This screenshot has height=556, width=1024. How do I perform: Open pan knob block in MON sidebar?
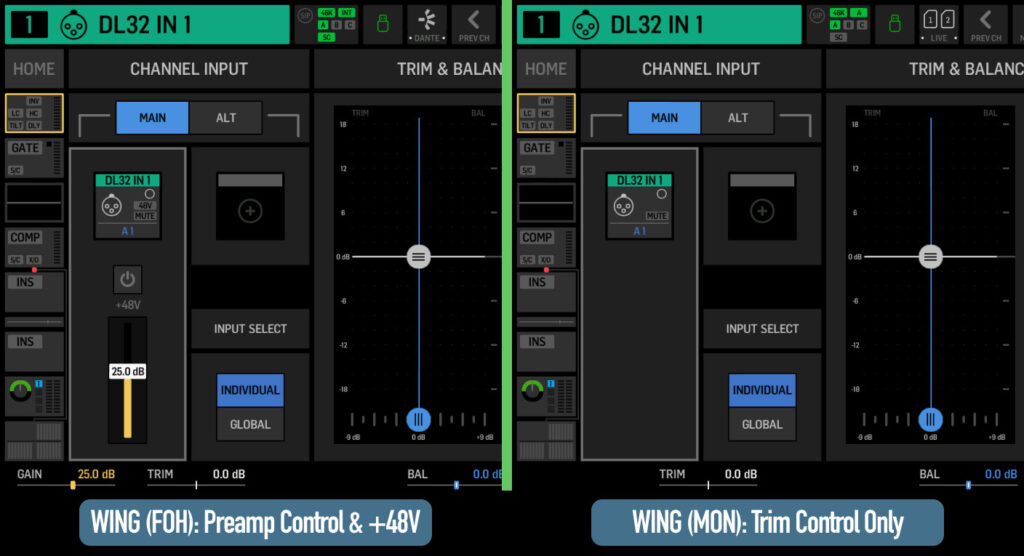pyautogui.click(x=546, y=396)
